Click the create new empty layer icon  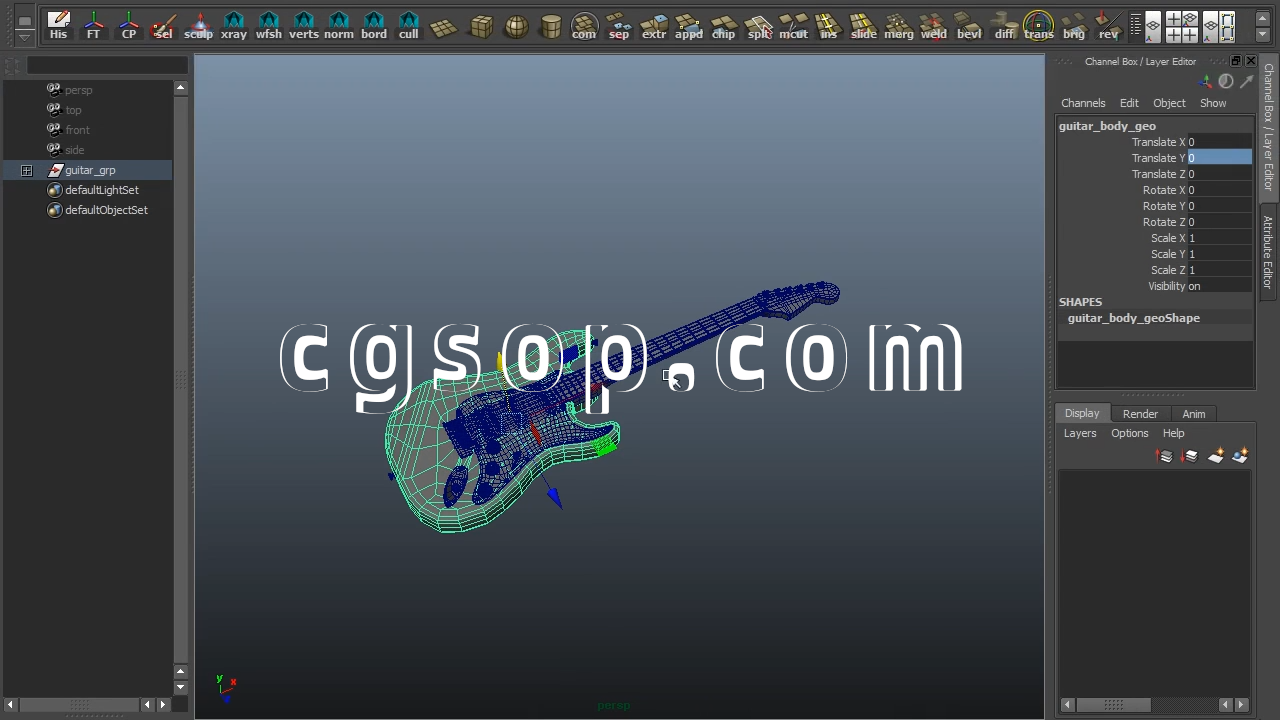click(1216, 456)
